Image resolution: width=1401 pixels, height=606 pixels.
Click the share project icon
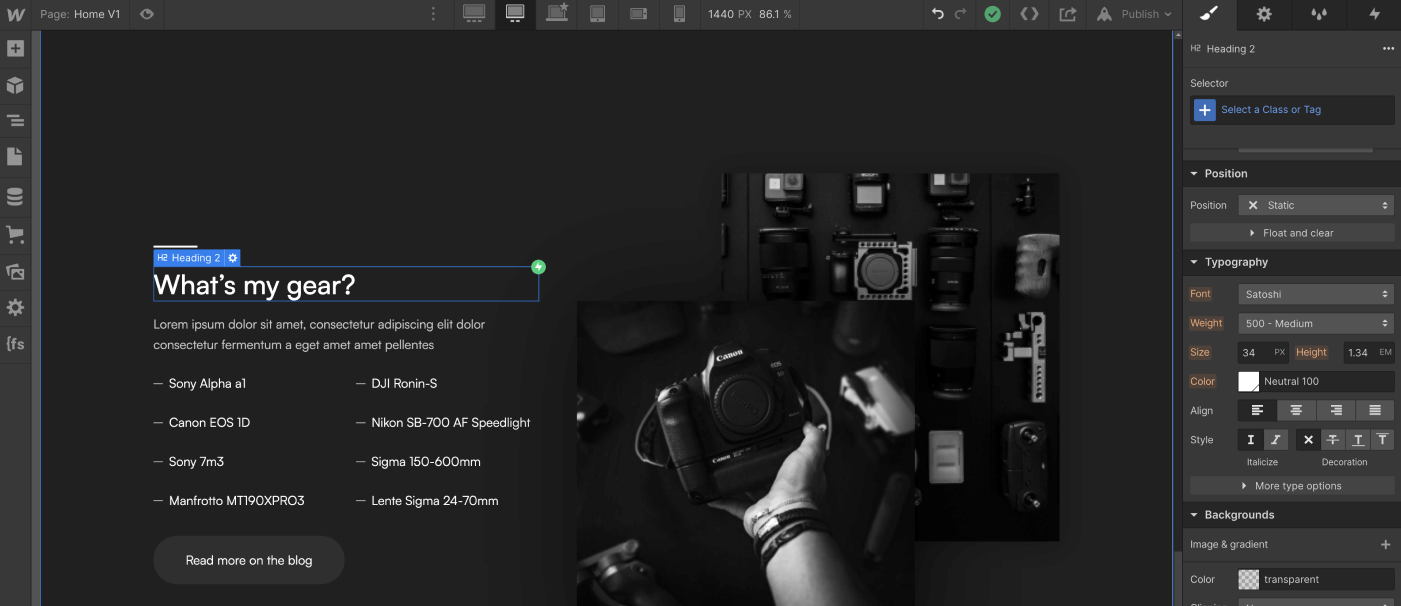(1068, 14)
